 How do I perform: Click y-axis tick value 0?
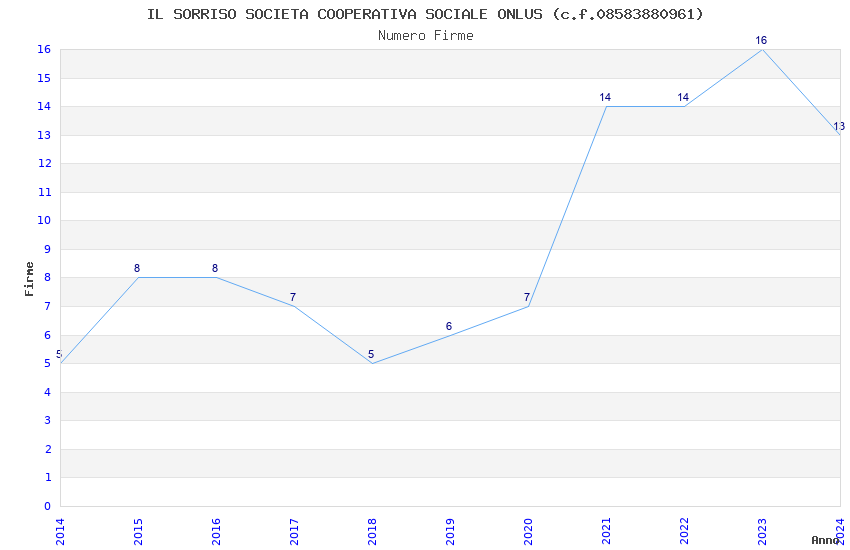click(48, 506)
